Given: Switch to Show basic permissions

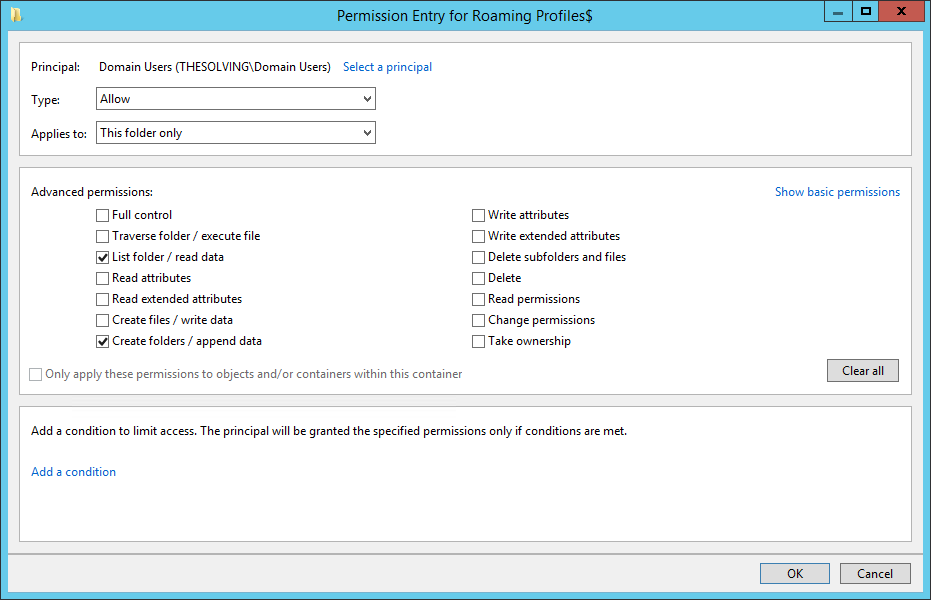Looking at the screenshot, I should point(837,192).
